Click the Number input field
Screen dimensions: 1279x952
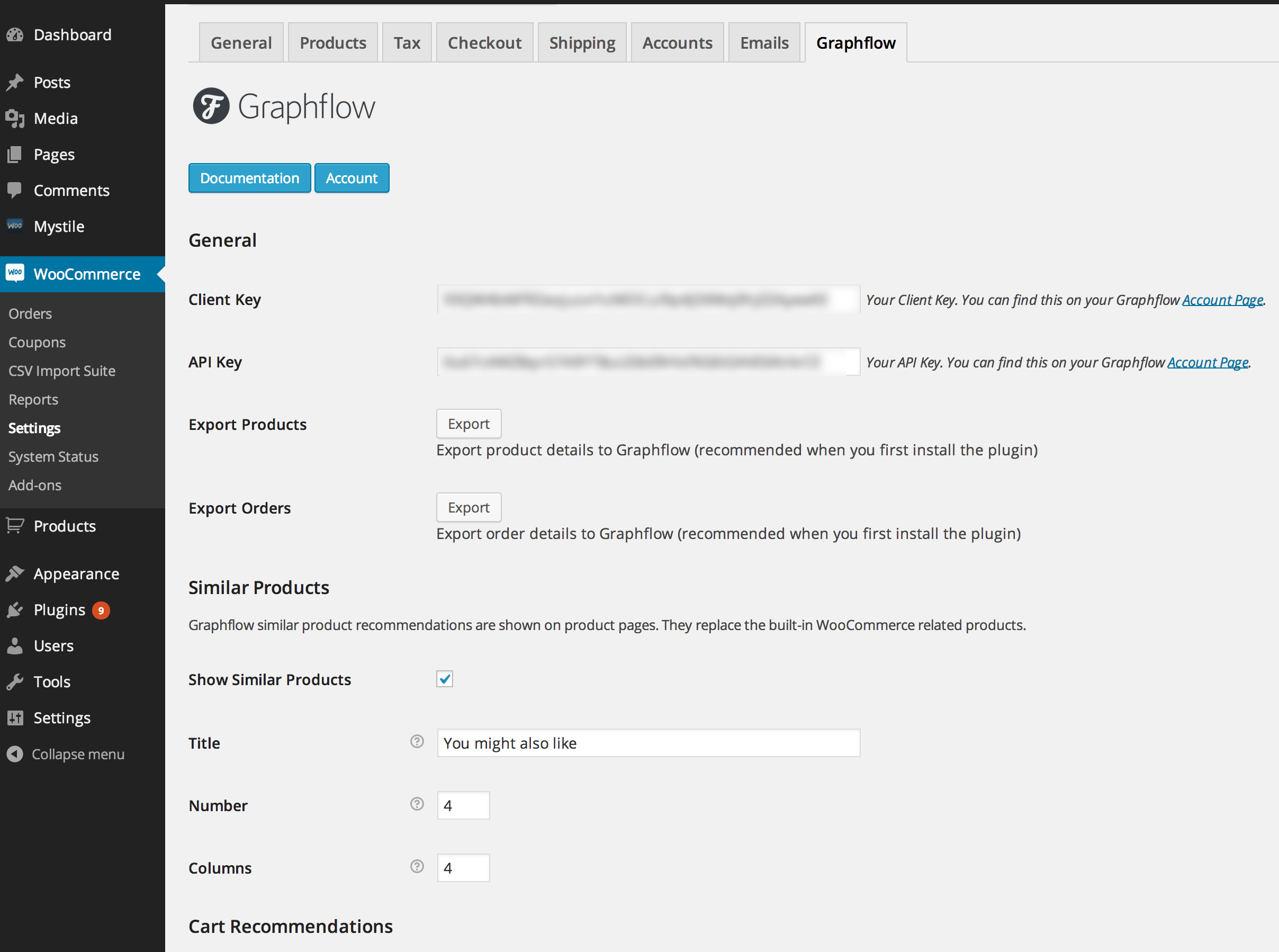point(463,805)
